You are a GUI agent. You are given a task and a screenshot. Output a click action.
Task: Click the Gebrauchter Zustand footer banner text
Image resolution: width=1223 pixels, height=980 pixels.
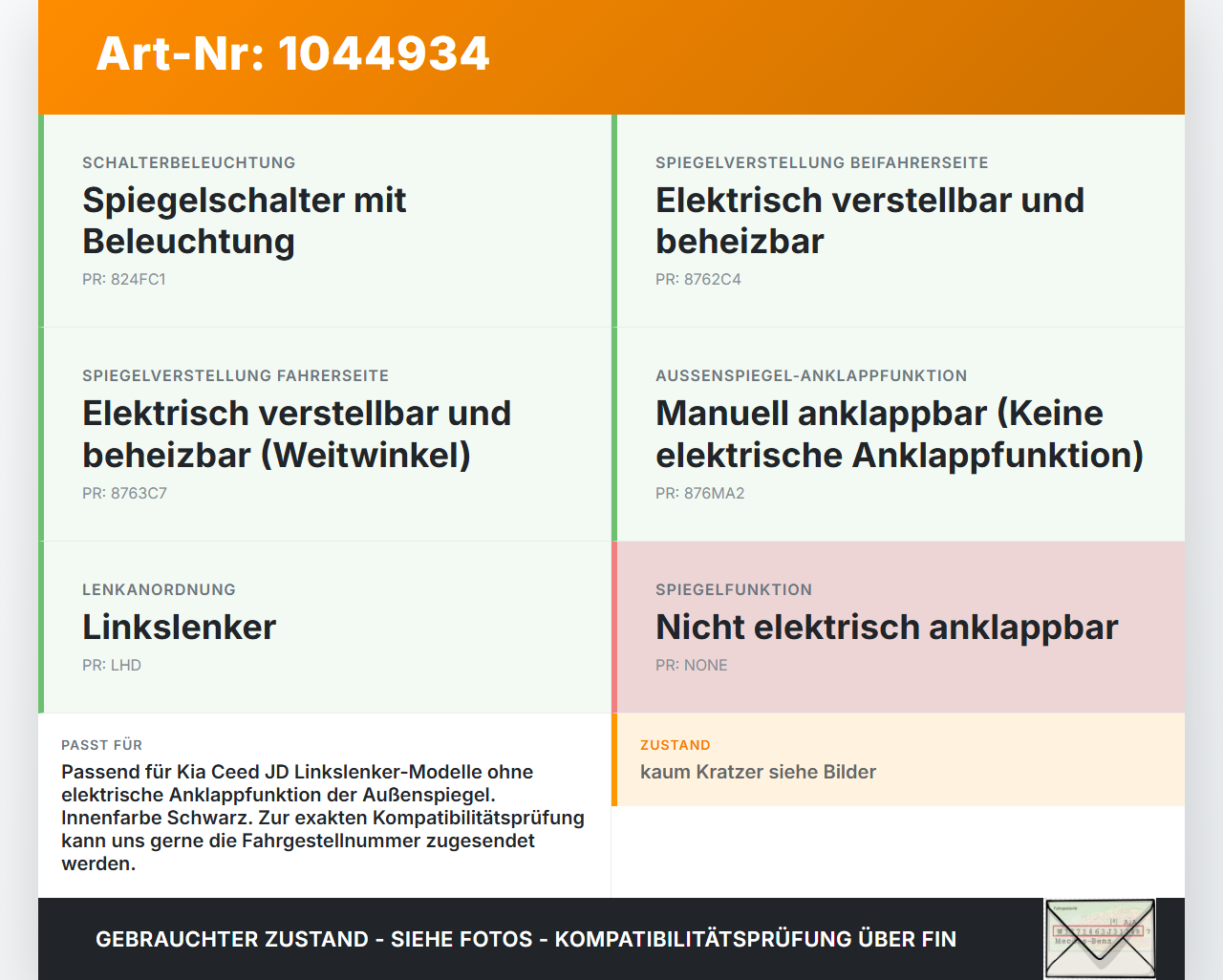pyautogui.click(x=526, y=939)
